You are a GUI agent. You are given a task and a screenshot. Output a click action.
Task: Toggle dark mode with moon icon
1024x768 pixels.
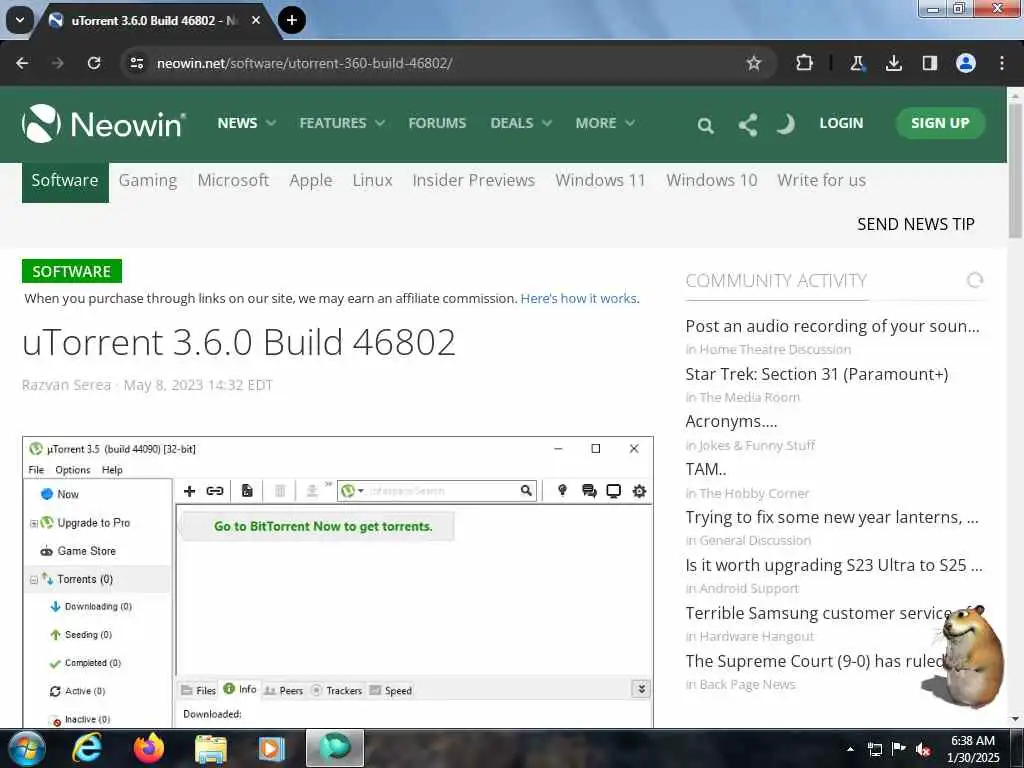tap(786, 123)
